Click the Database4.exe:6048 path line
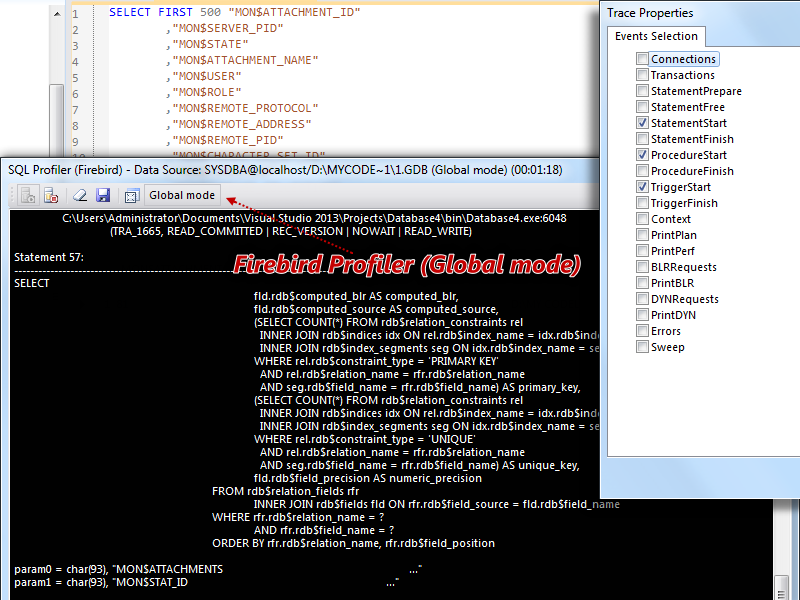The image size is (800, 600). pyautogui.click(x=314, y=218)
